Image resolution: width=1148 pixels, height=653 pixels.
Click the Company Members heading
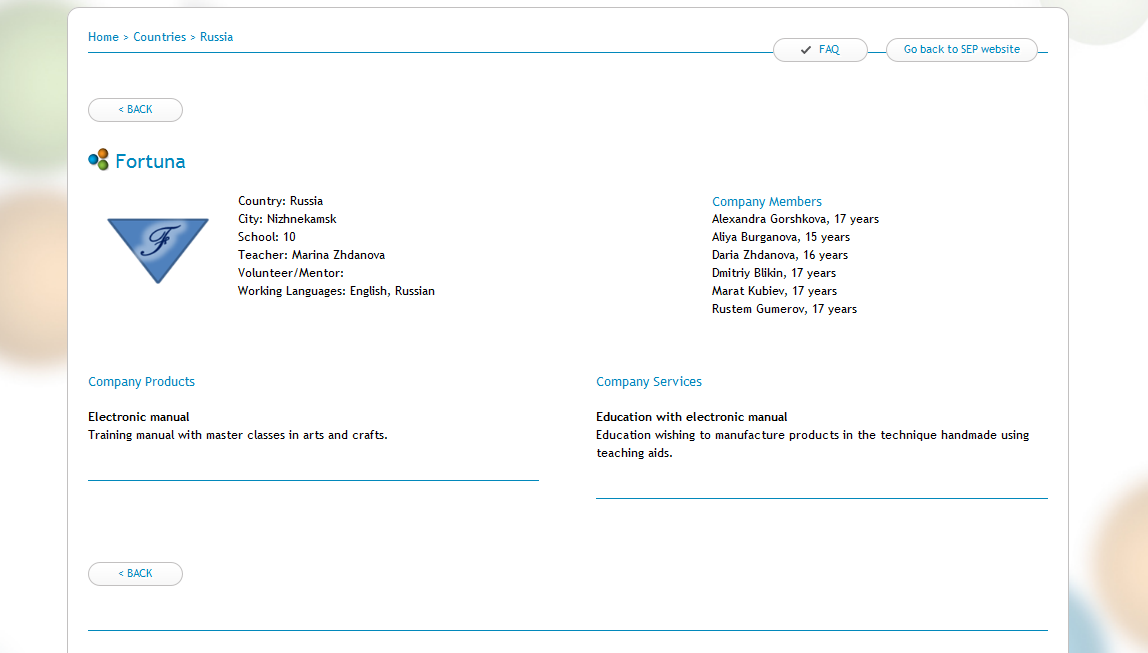tap(767, 202)
